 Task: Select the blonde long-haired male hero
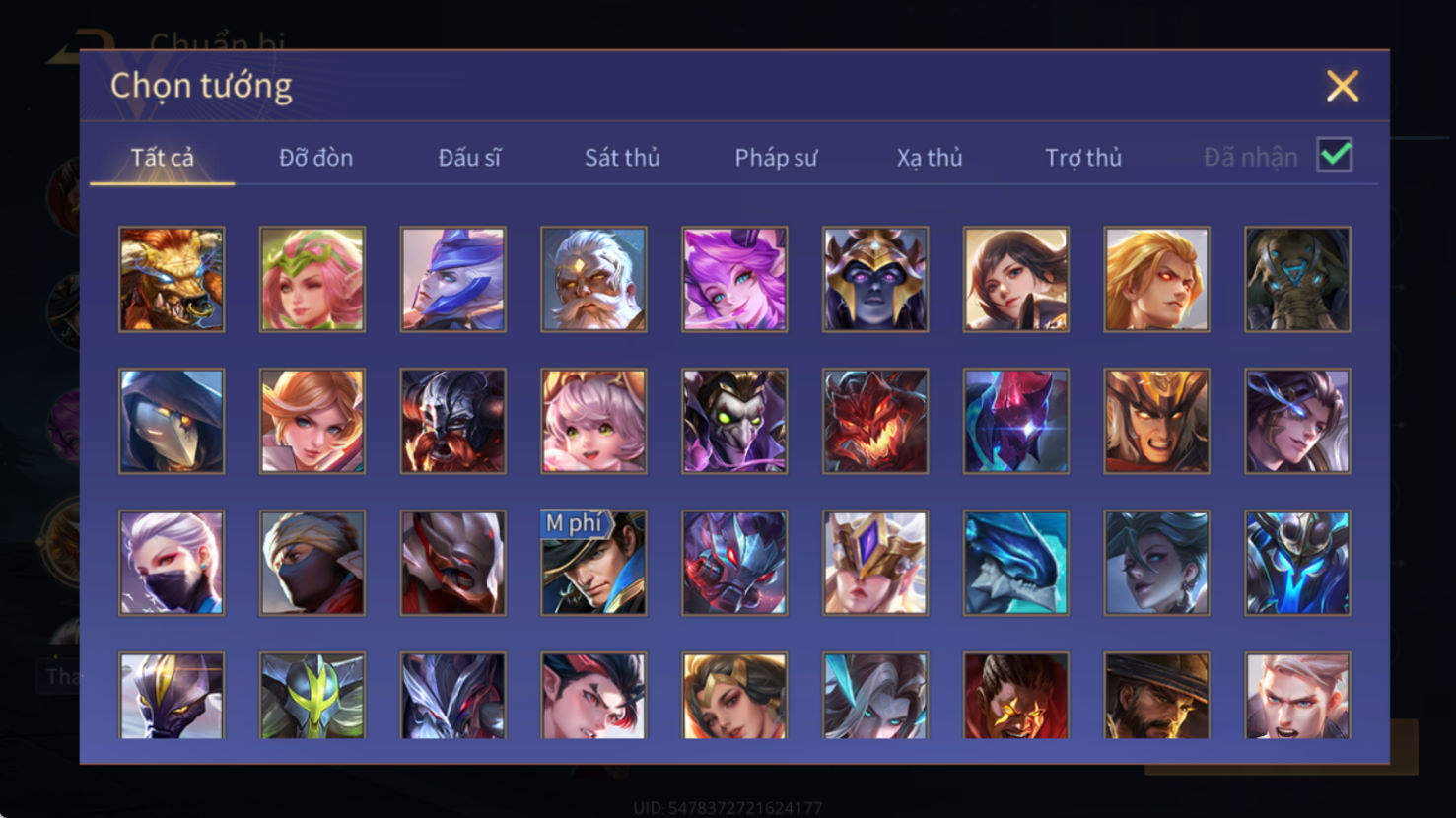point(1156,279)
